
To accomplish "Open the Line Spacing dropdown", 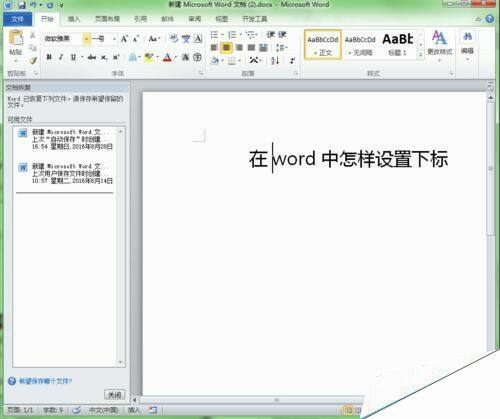I will (x=281, y=48).
